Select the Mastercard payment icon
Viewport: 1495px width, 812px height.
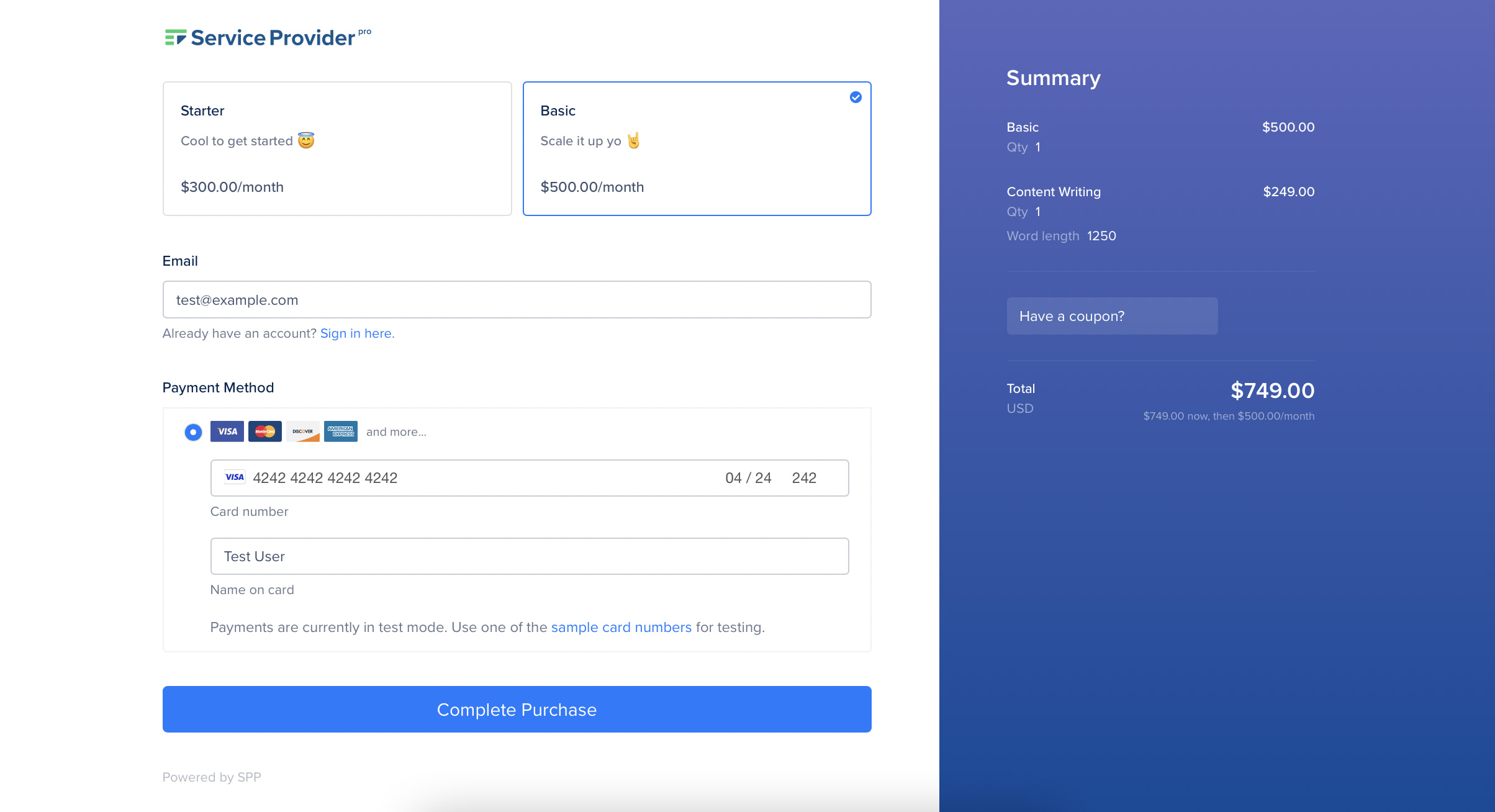(264, 431)
